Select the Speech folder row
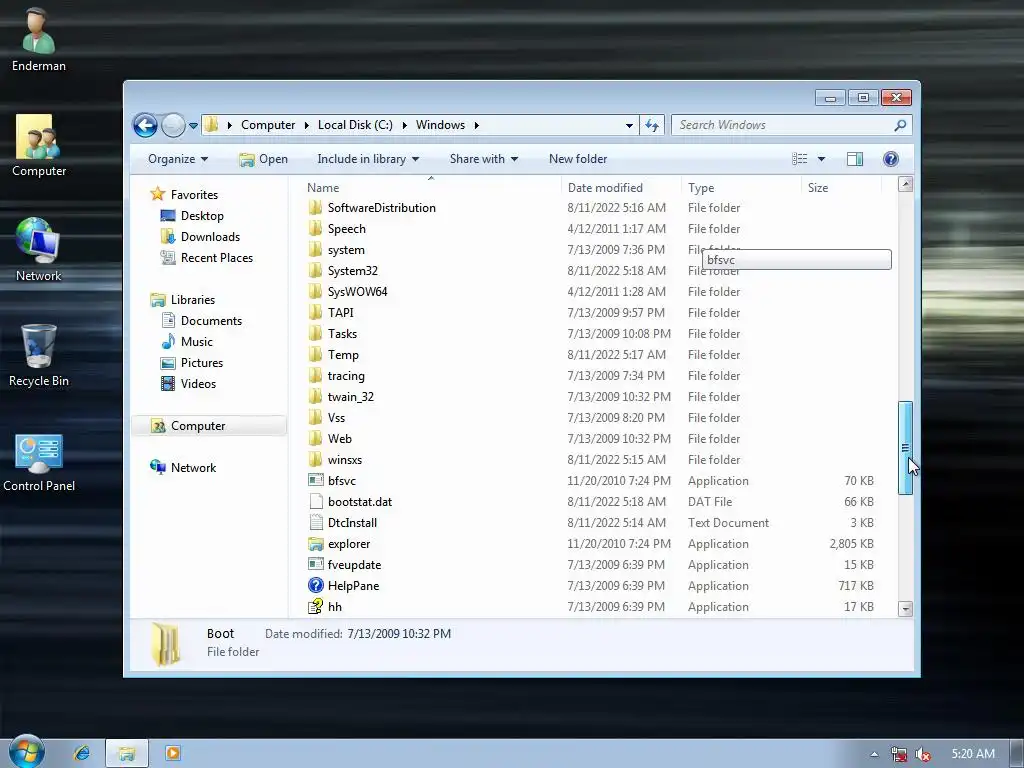 (594, 229)
